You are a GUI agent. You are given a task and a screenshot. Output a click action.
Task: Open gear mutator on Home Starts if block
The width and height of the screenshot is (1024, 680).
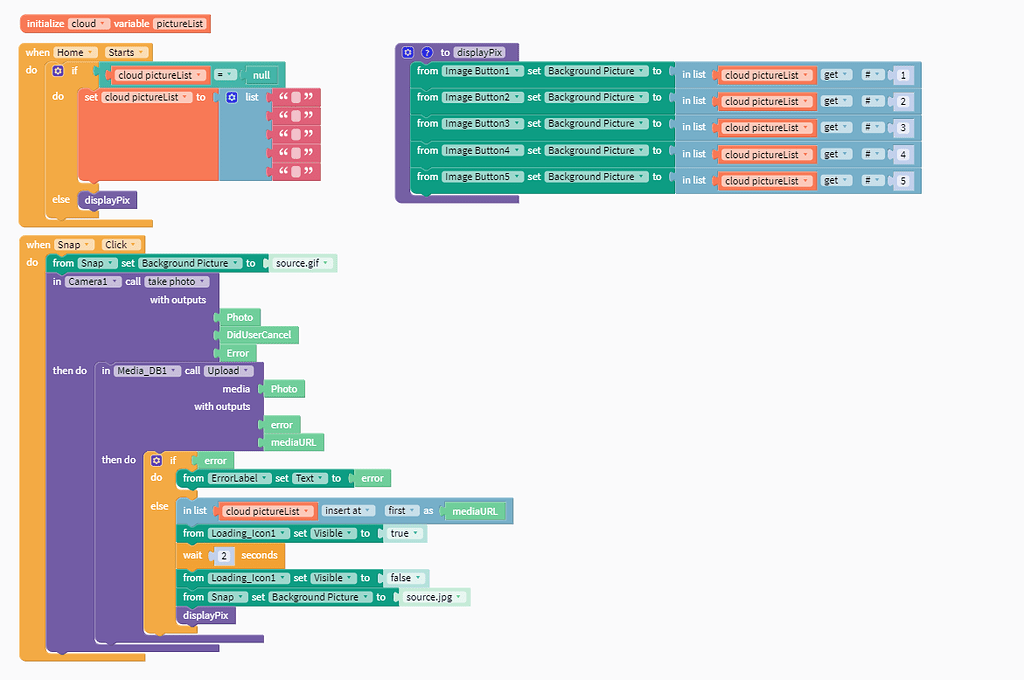point(58,71)
